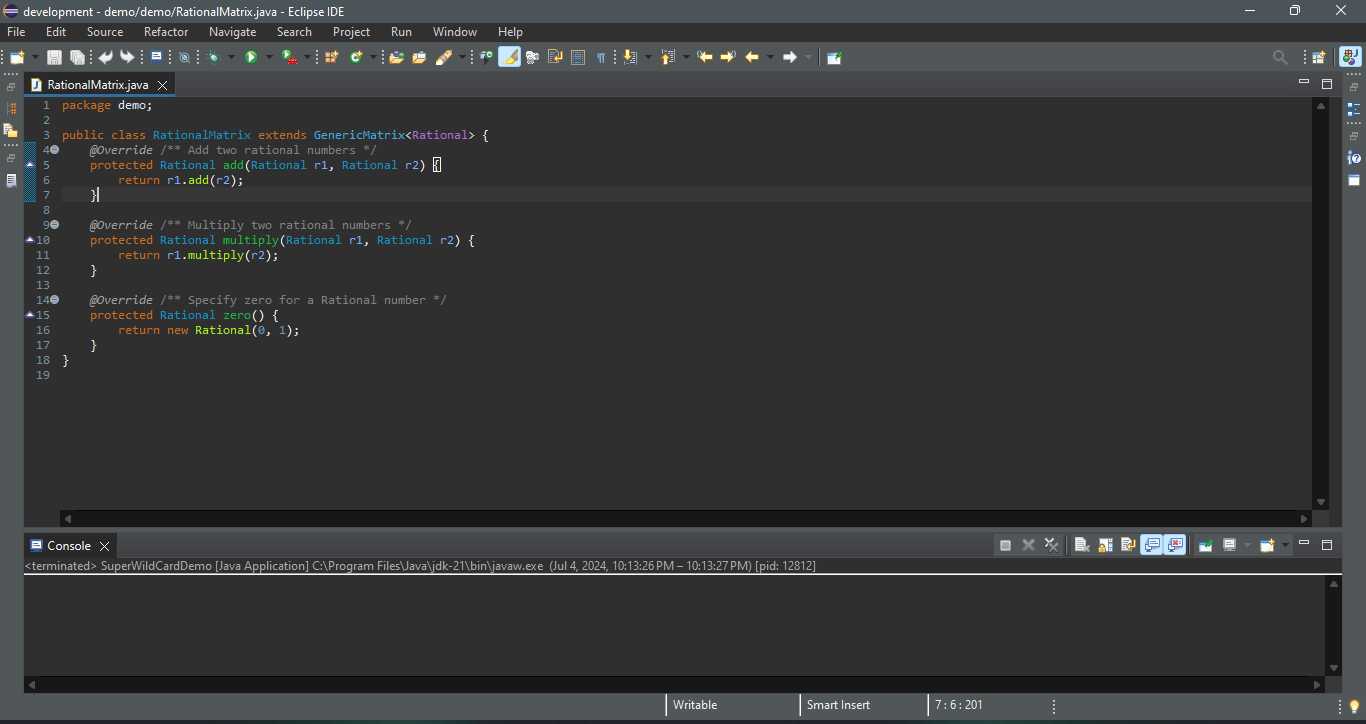This screenshot has height=724, width=1366.
Task: Click the Open Task folder icon
Action: (x=419, y=58)
